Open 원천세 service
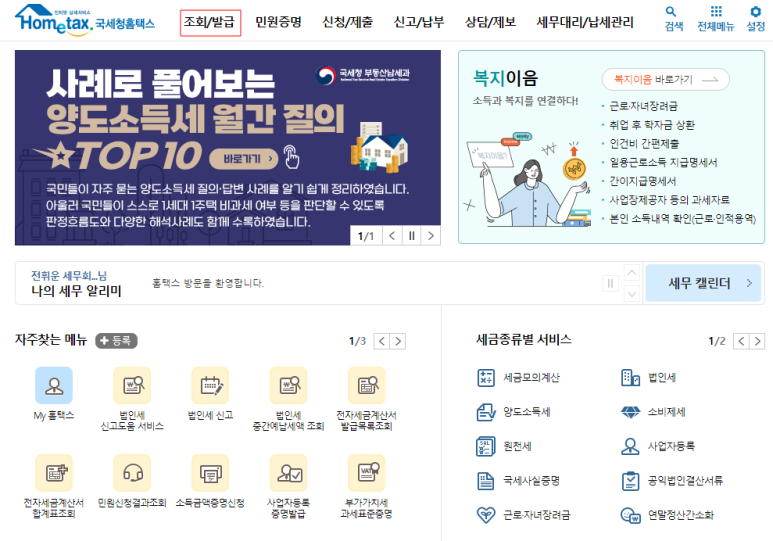 point(504,446)
